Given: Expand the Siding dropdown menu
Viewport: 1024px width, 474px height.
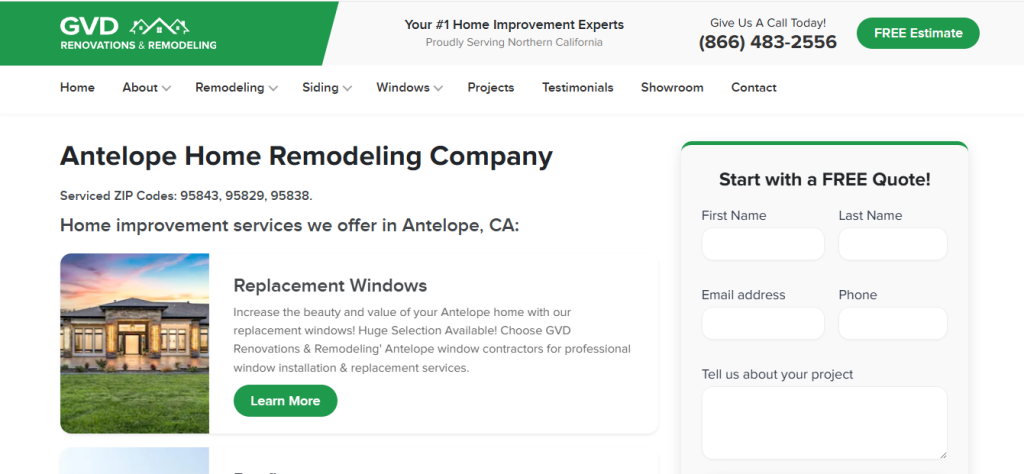Looking at the screenshot, I should 327,88.
